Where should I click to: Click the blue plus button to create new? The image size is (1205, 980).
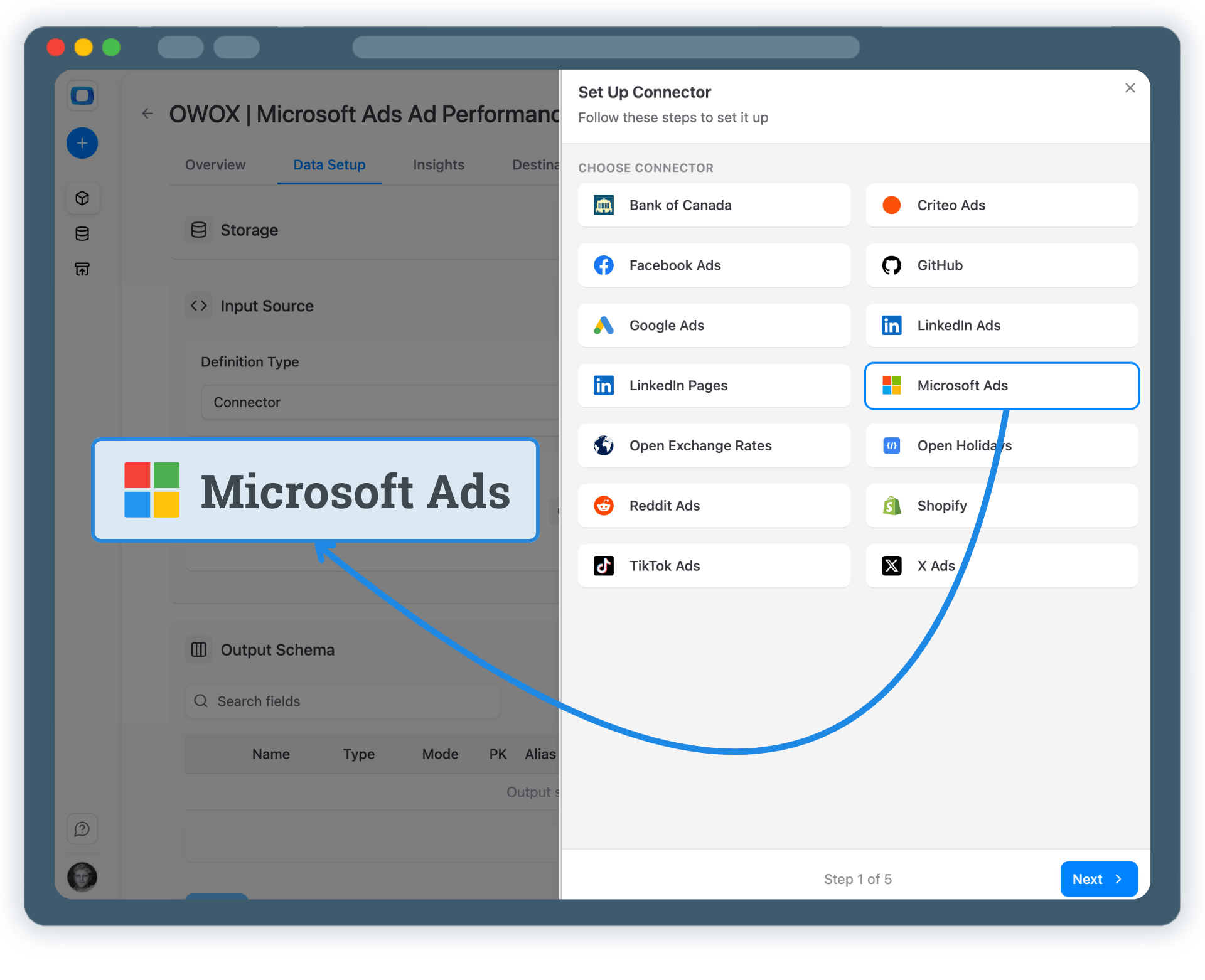(82, 143)
